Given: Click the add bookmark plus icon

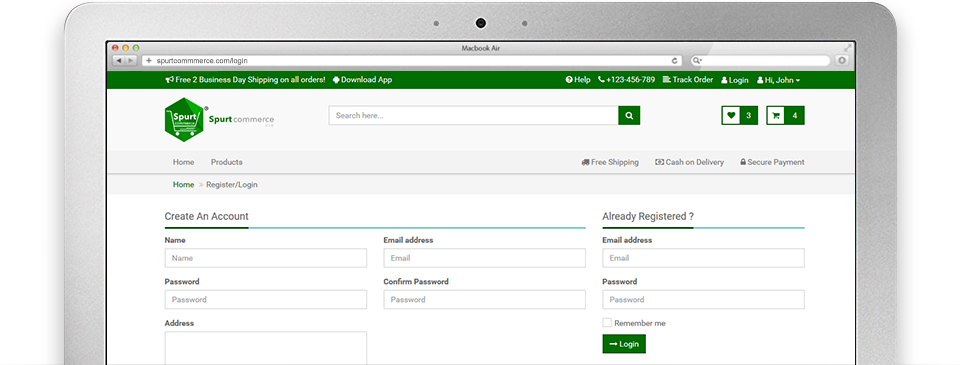Looking at the screenshot, I should coord(148,61).
